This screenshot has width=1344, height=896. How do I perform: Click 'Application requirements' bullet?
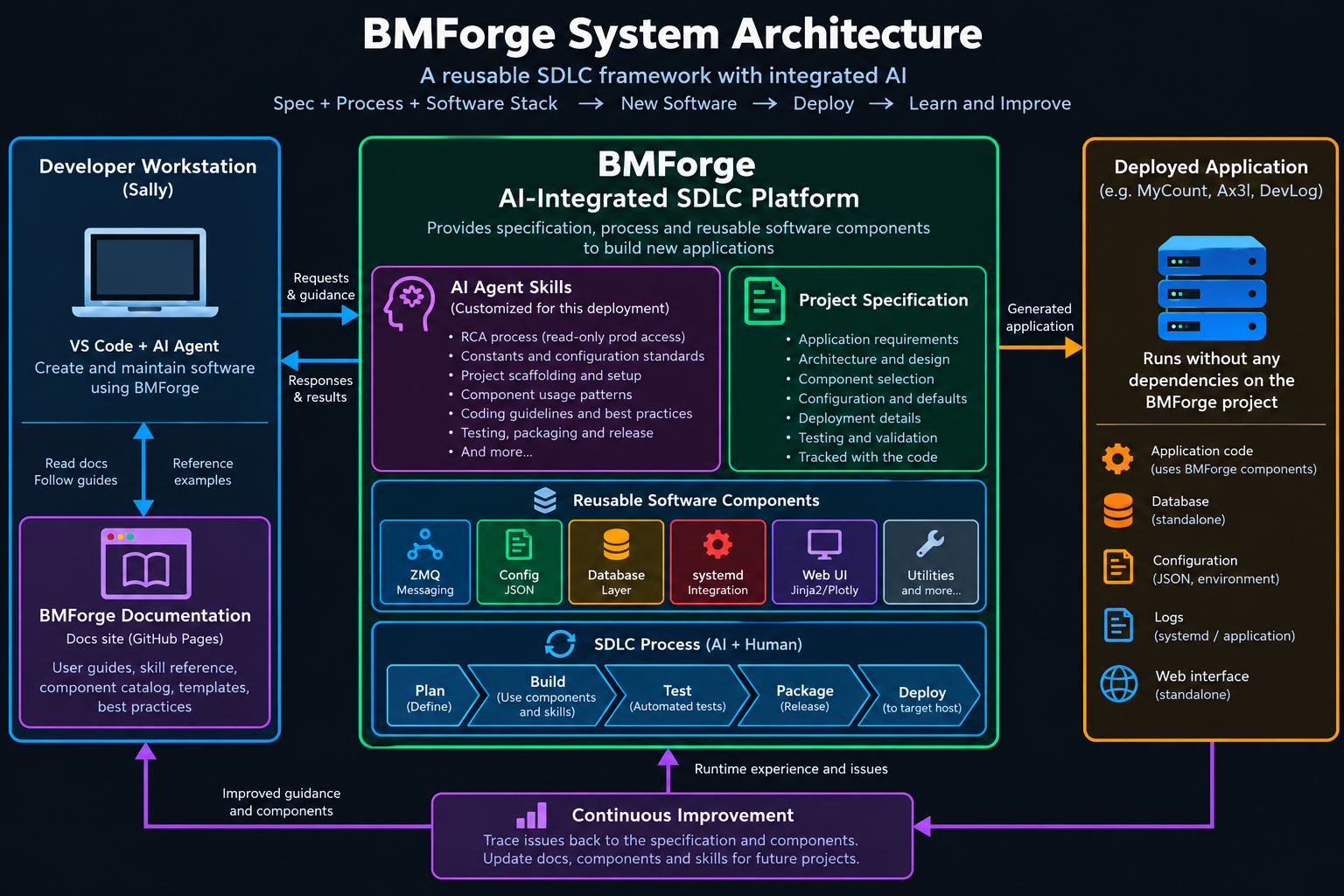tap(878, 339)
